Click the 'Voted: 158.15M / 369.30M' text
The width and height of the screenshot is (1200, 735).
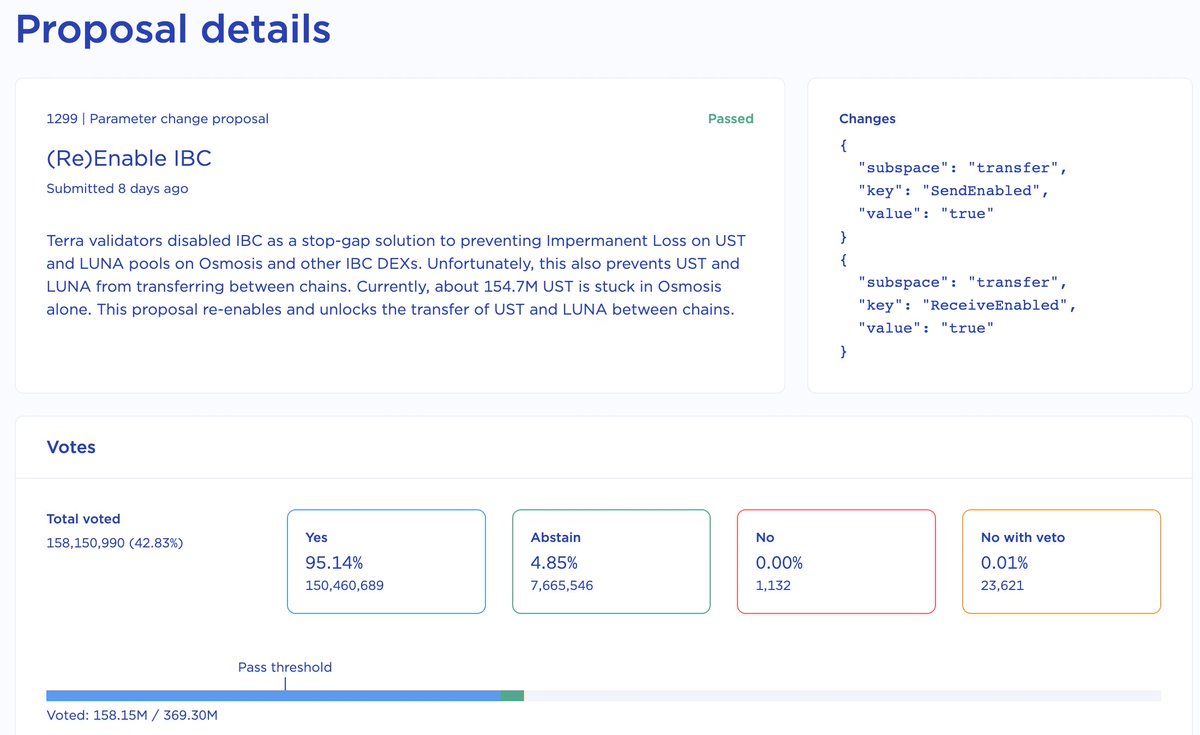click(132, 716)
